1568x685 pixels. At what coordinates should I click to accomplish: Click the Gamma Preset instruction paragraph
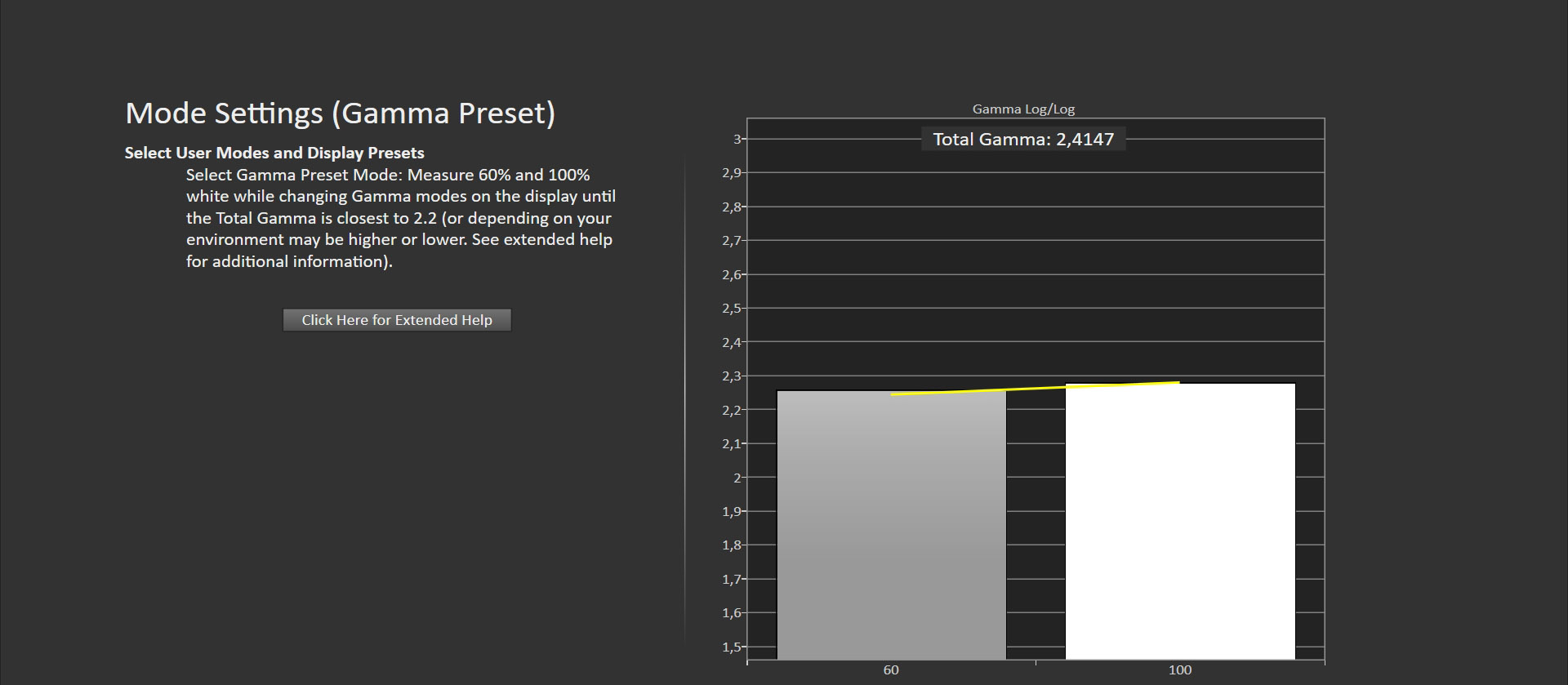[x=400, y=218]
